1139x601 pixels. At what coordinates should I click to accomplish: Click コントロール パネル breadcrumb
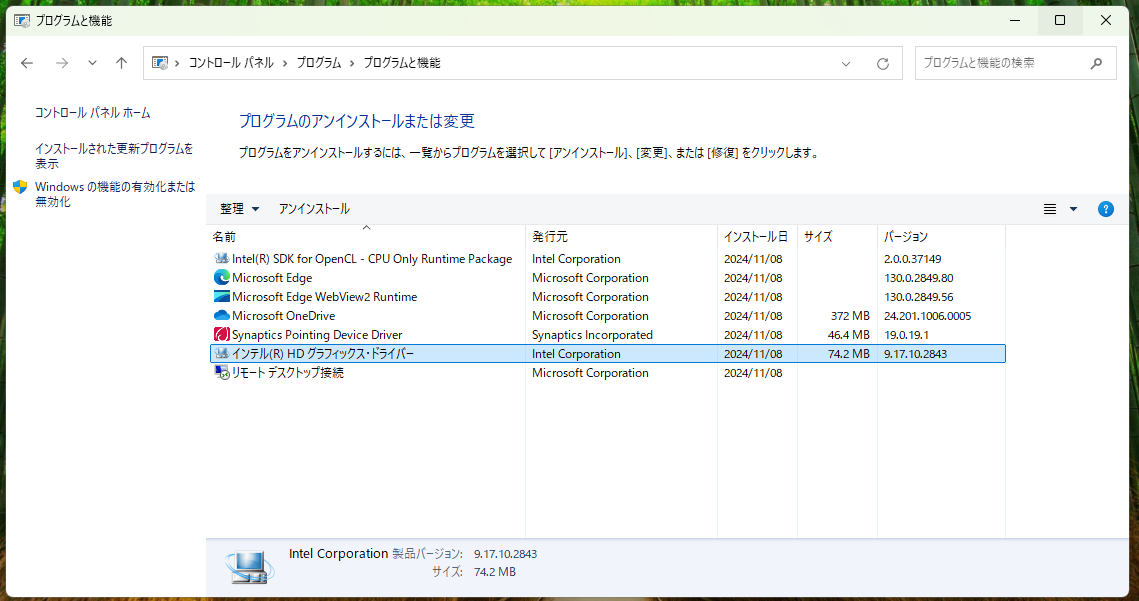click(x=231, y=63)
